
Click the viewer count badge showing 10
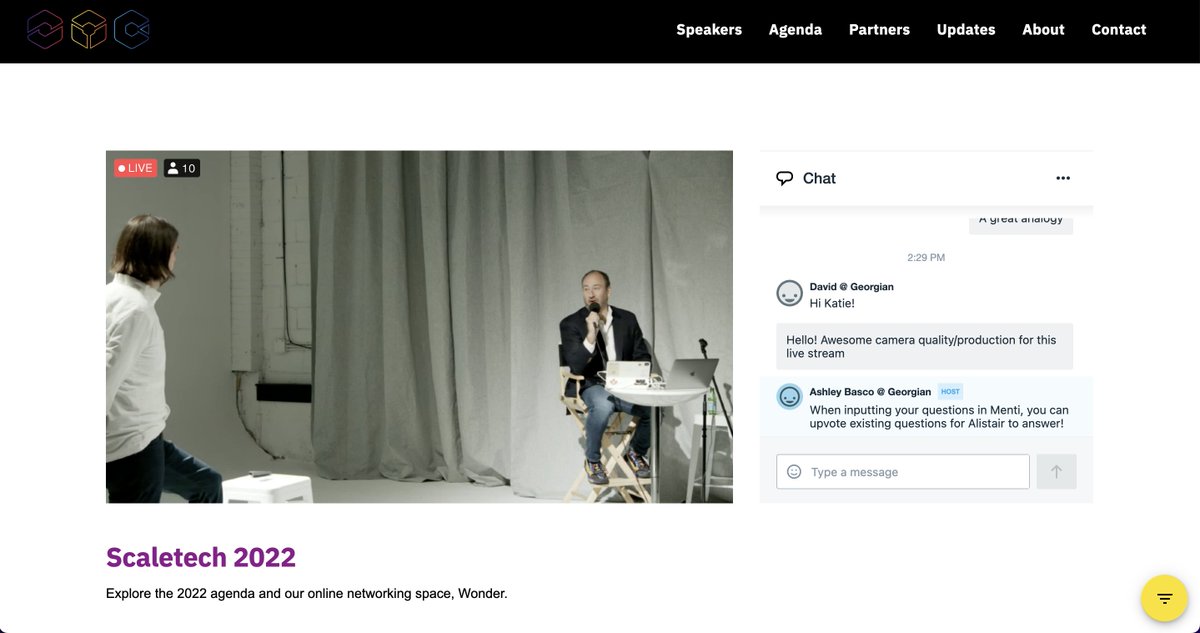coord(182,168)
